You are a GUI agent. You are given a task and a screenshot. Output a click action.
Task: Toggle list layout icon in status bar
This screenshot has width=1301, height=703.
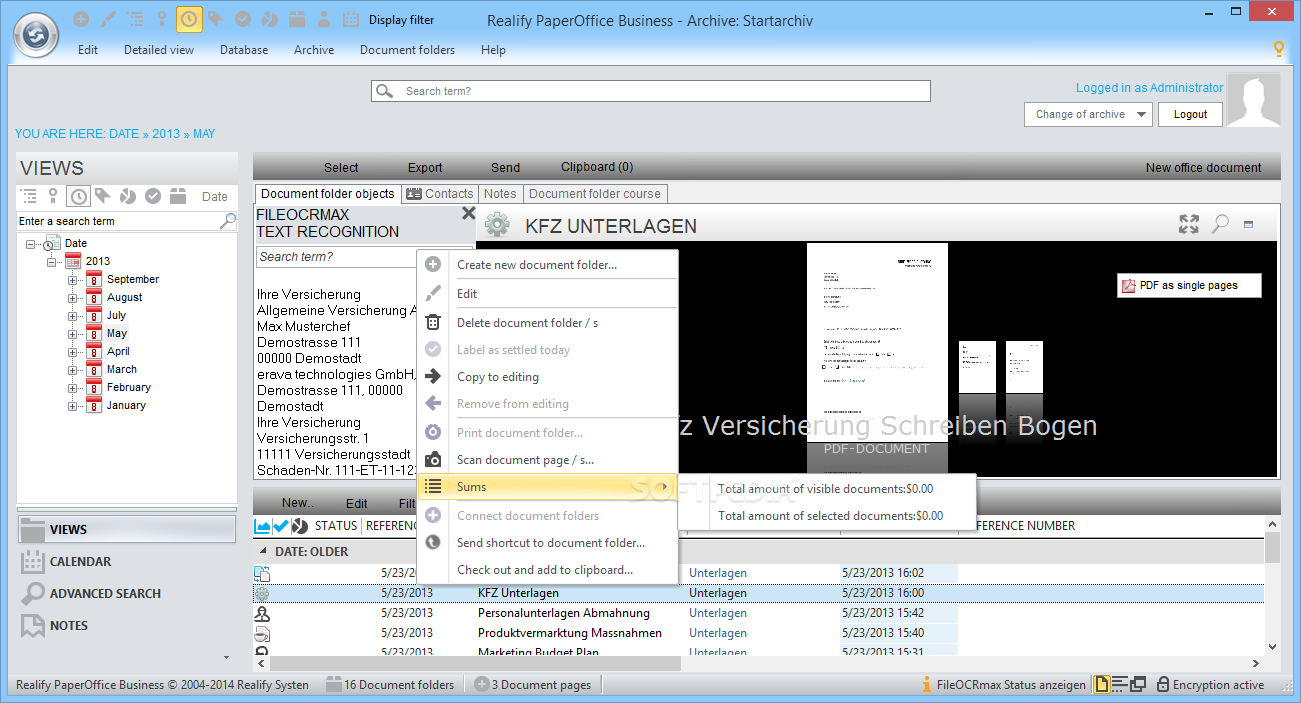click(1120, 685)
